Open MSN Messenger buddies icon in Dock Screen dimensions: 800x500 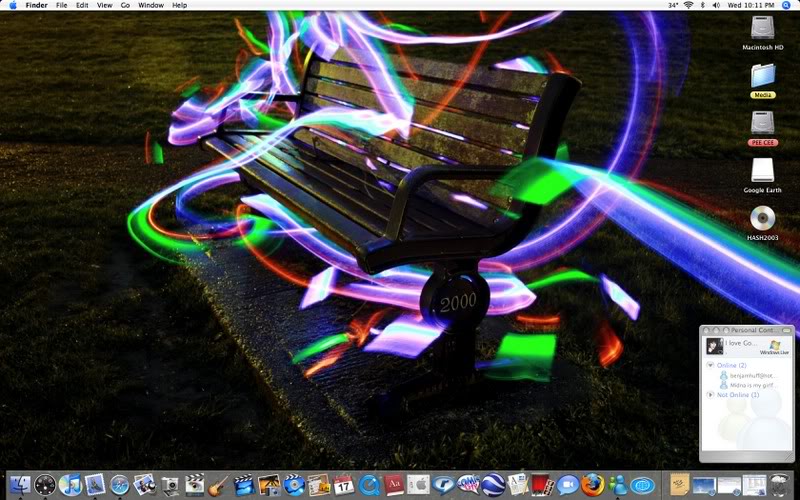617,485
